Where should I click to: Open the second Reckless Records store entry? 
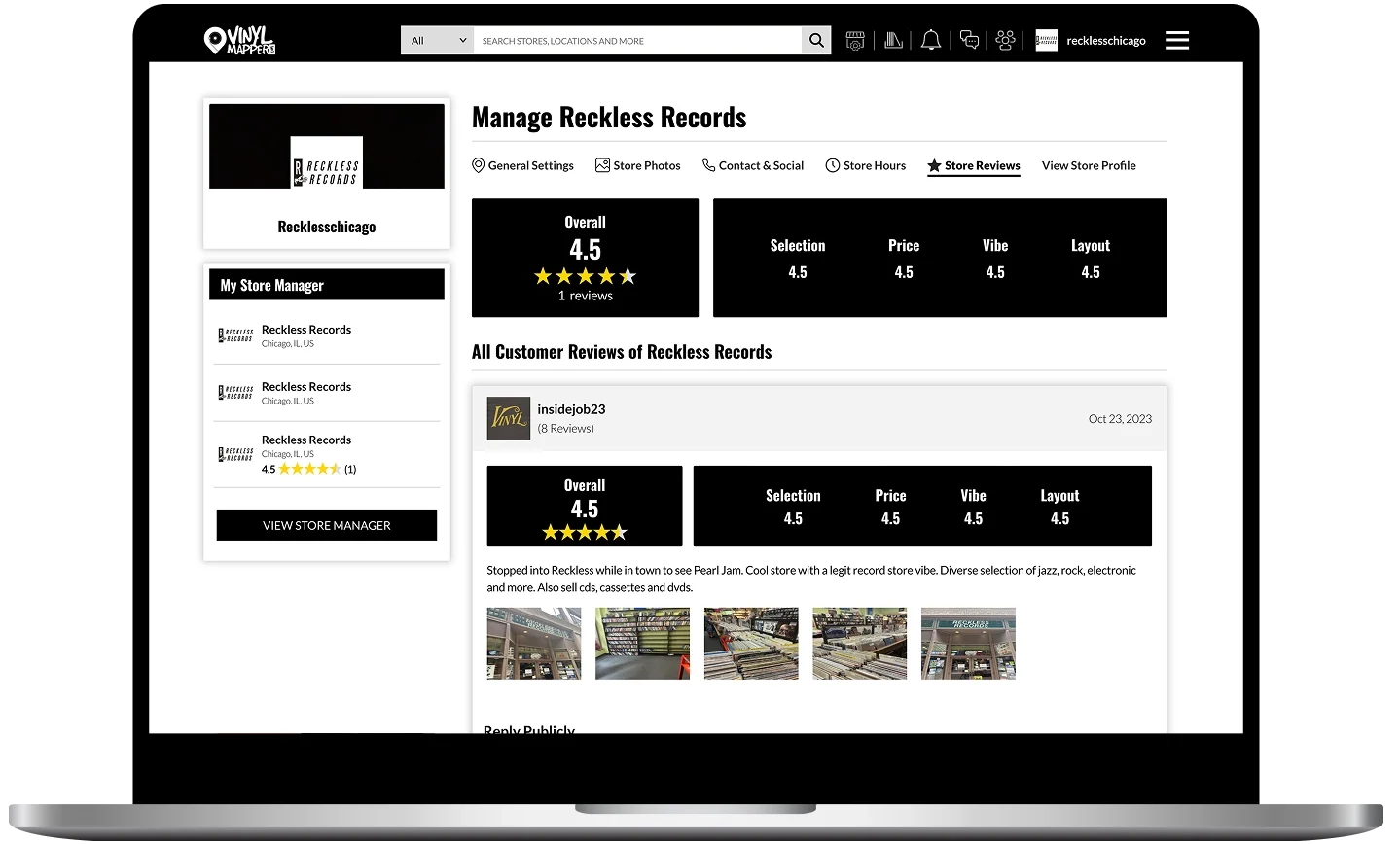coord(327,393)
